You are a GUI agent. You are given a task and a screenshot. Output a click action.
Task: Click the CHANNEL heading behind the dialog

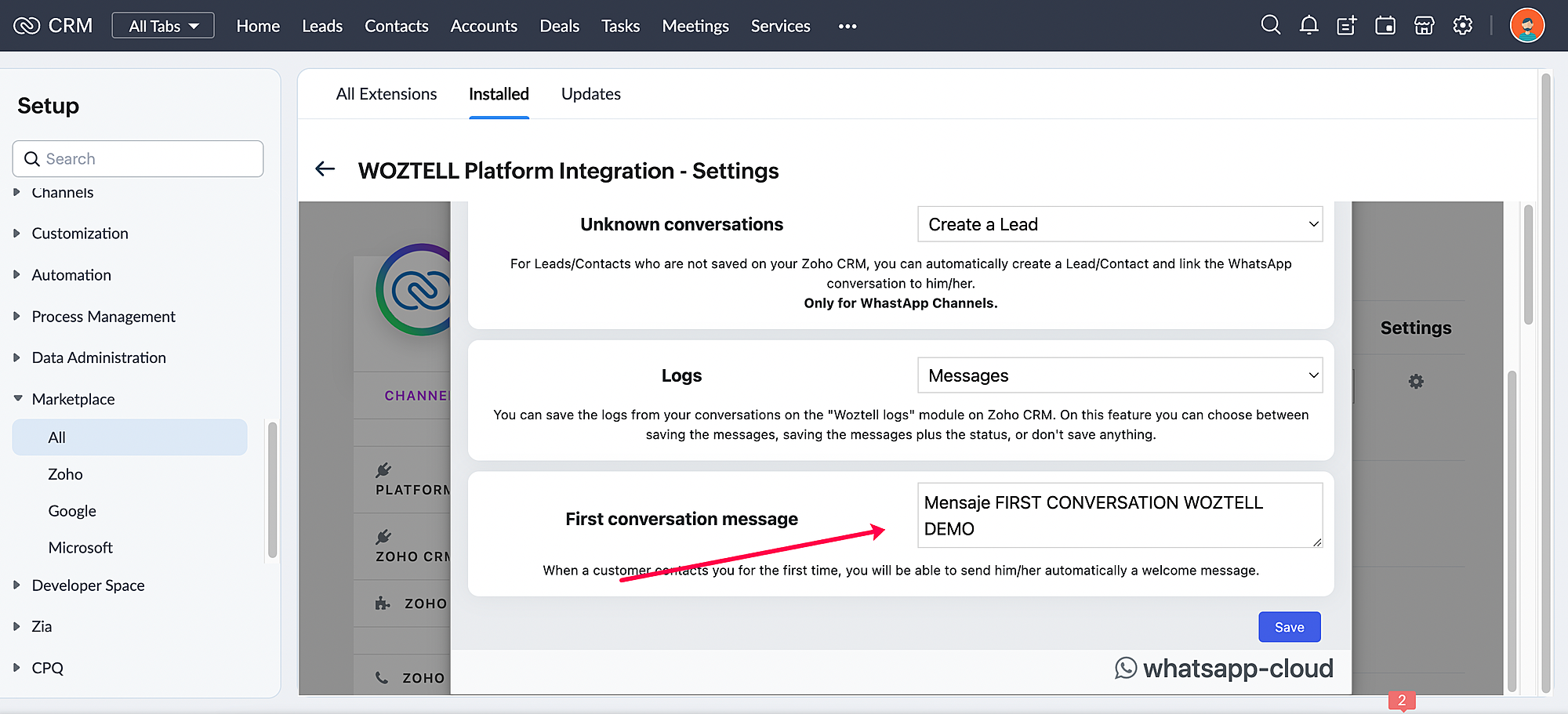click(418, 396)
